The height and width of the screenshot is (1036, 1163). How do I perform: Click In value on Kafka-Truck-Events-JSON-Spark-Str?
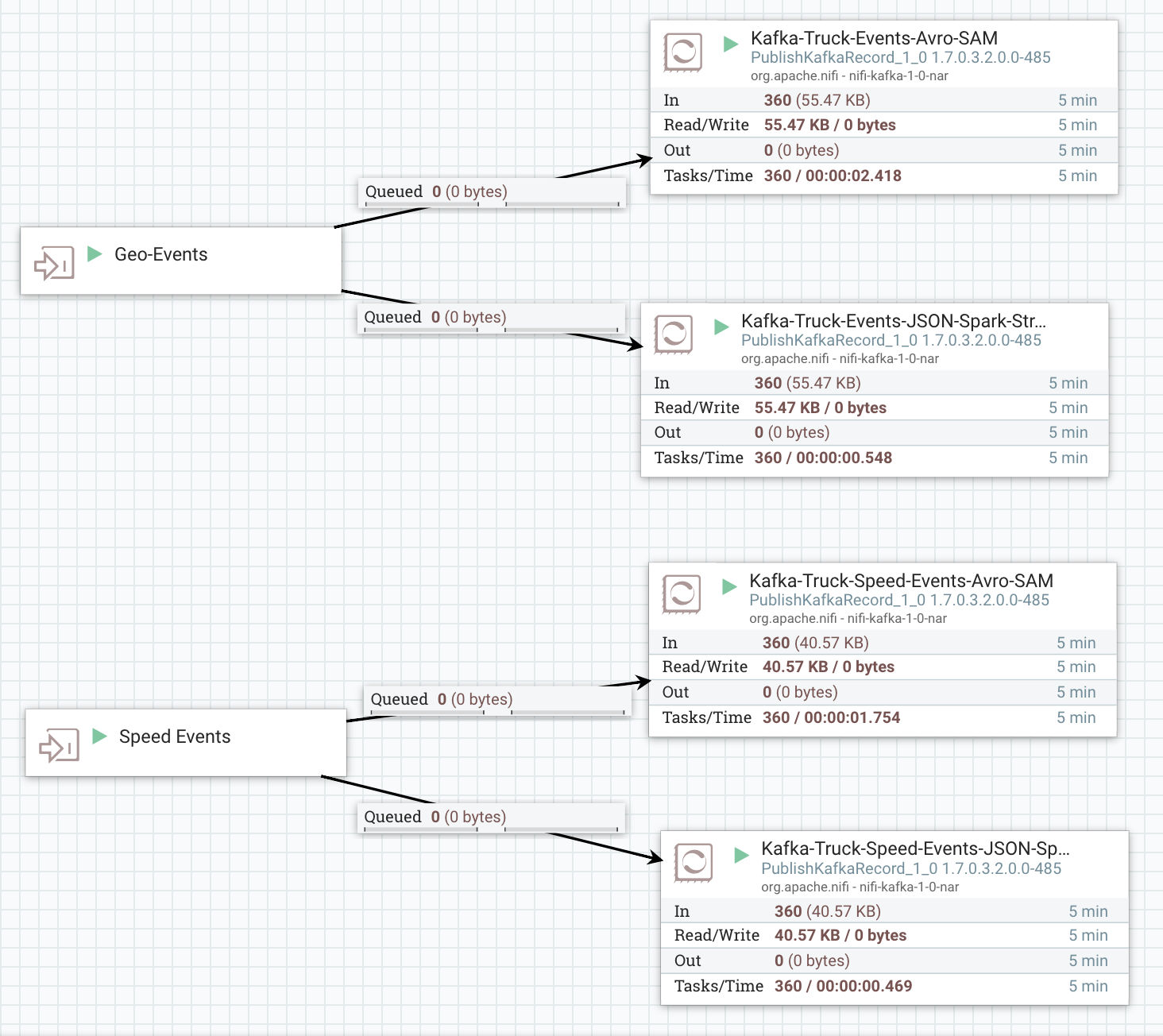(x=808, y=383)
